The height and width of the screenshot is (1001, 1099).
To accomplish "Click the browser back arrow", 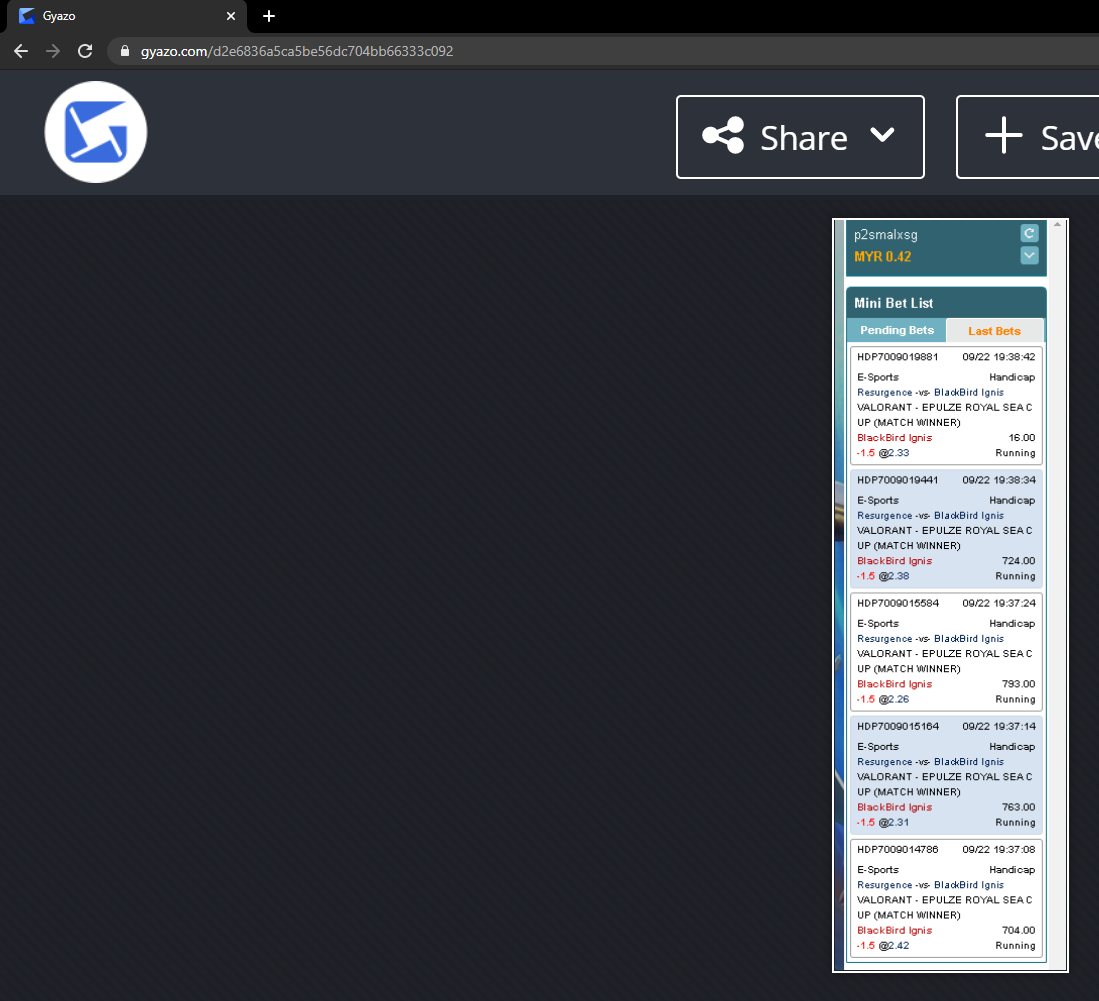I will 21,51.
